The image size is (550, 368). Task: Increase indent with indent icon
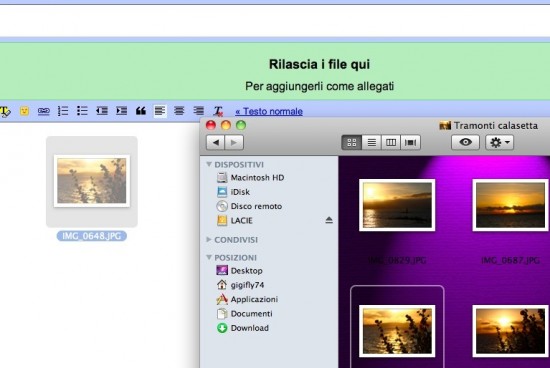122,111
